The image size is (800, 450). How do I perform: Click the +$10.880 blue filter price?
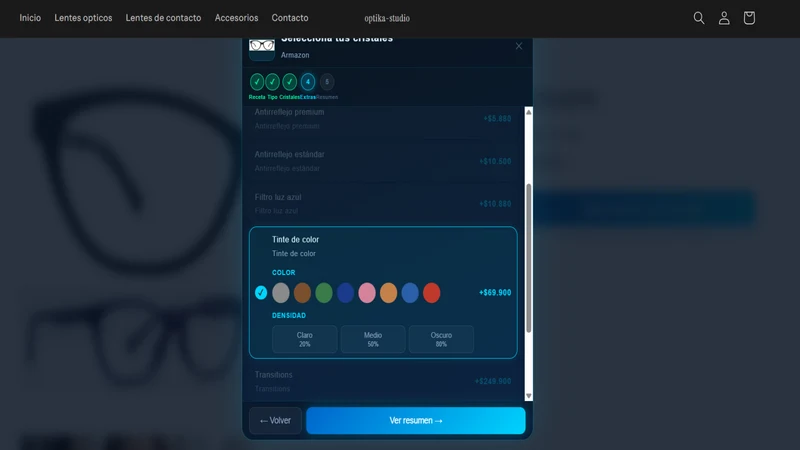click(x=495, y=204)
